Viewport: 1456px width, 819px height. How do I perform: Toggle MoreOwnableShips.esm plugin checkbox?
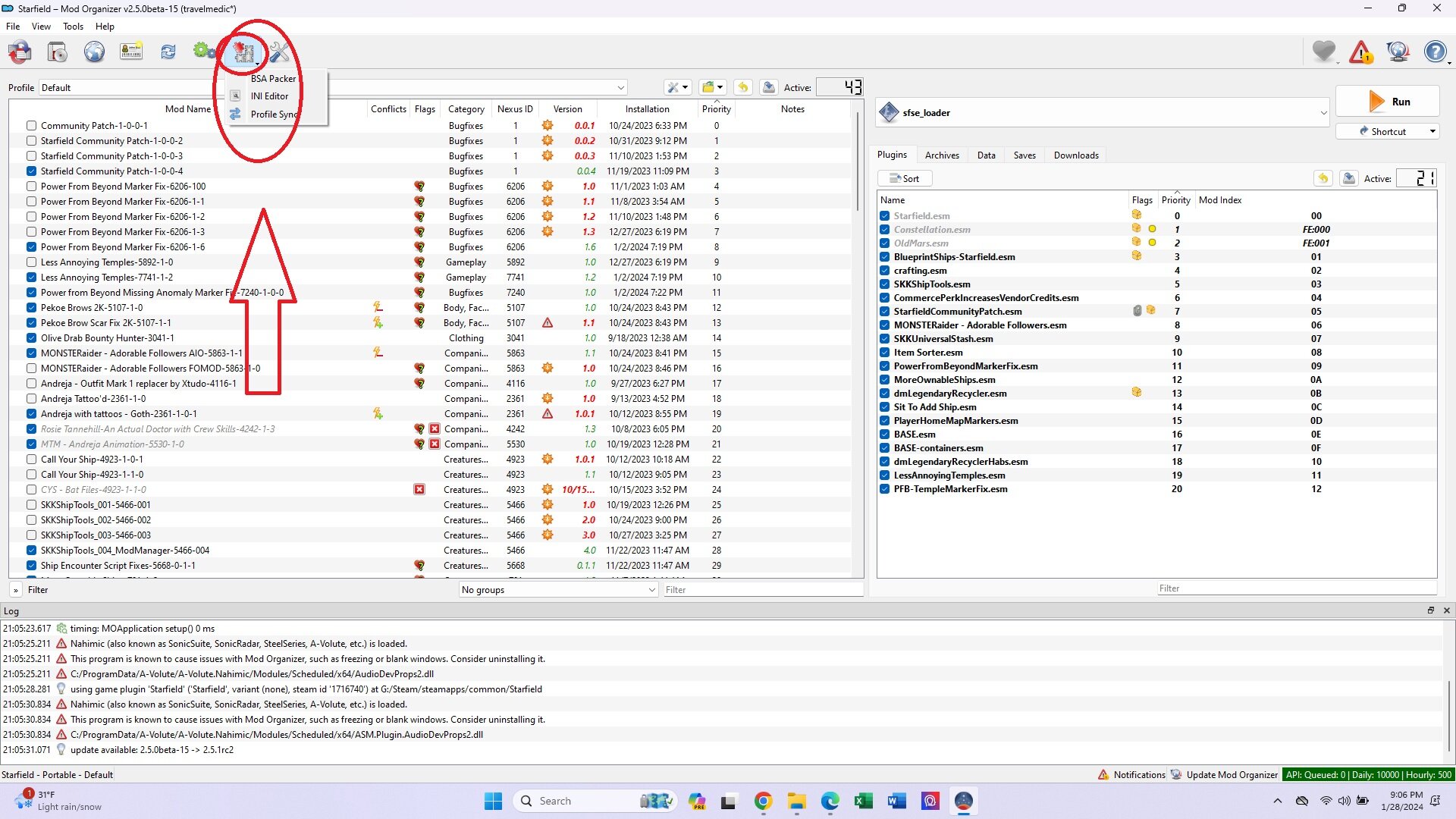[884, 380]
